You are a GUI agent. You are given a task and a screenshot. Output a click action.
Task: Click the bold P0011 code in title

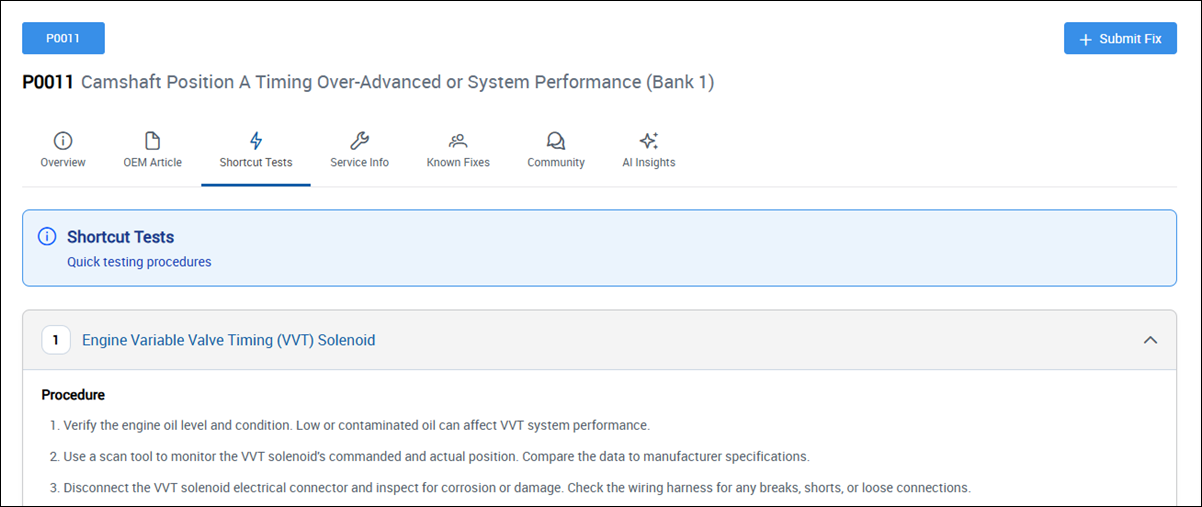48,82
